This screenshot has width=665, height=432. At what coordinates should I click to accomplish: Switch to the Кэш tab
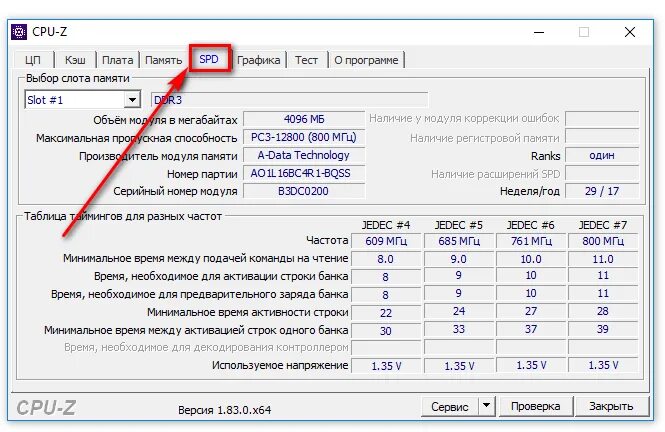tap(75, 60)
